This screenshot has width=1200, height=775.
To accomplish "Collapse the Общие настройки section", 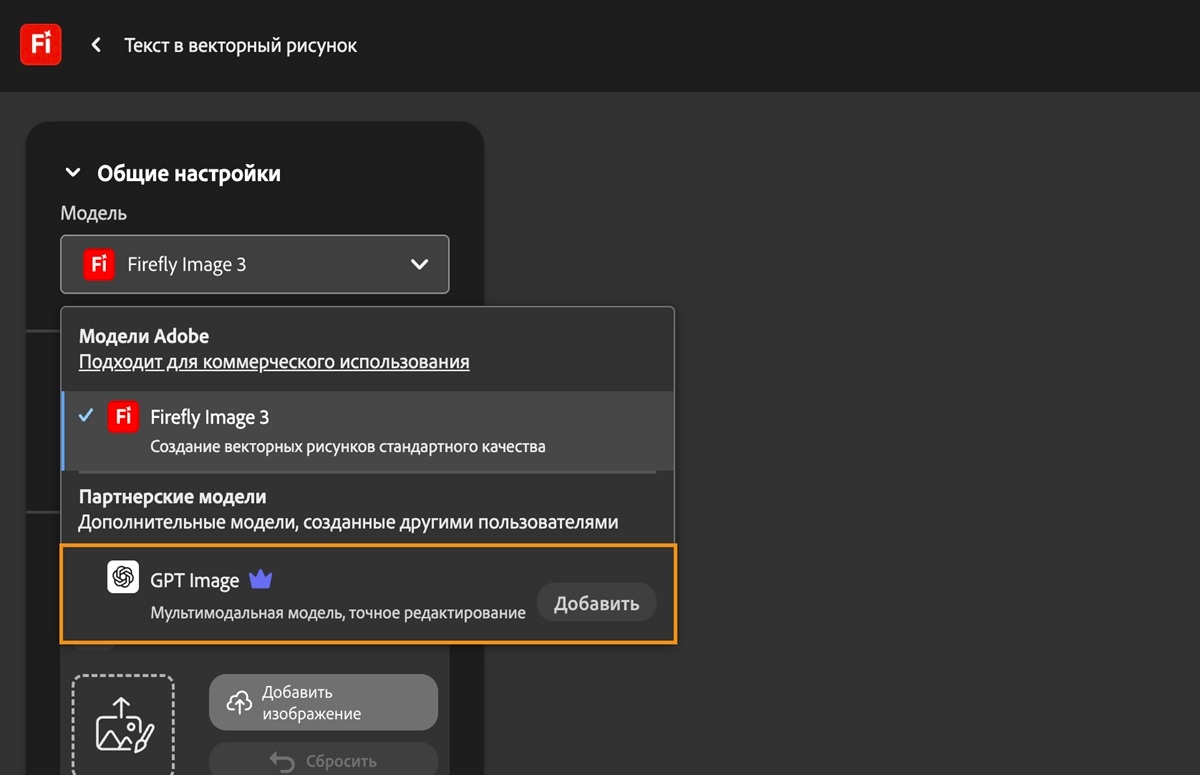I will pyautogui.click(x=72, y=173).
